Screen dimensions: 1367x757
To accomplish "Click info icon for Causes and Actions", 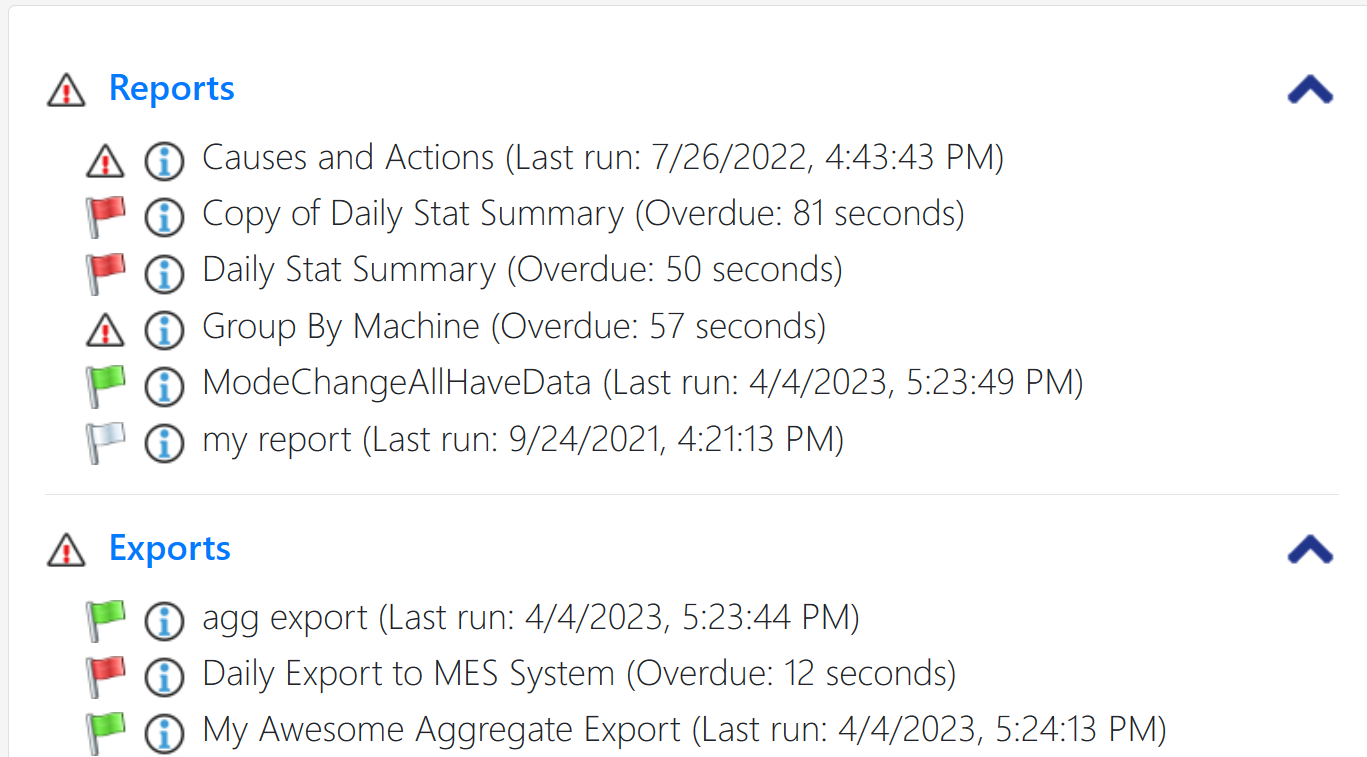I will [164, 160].
